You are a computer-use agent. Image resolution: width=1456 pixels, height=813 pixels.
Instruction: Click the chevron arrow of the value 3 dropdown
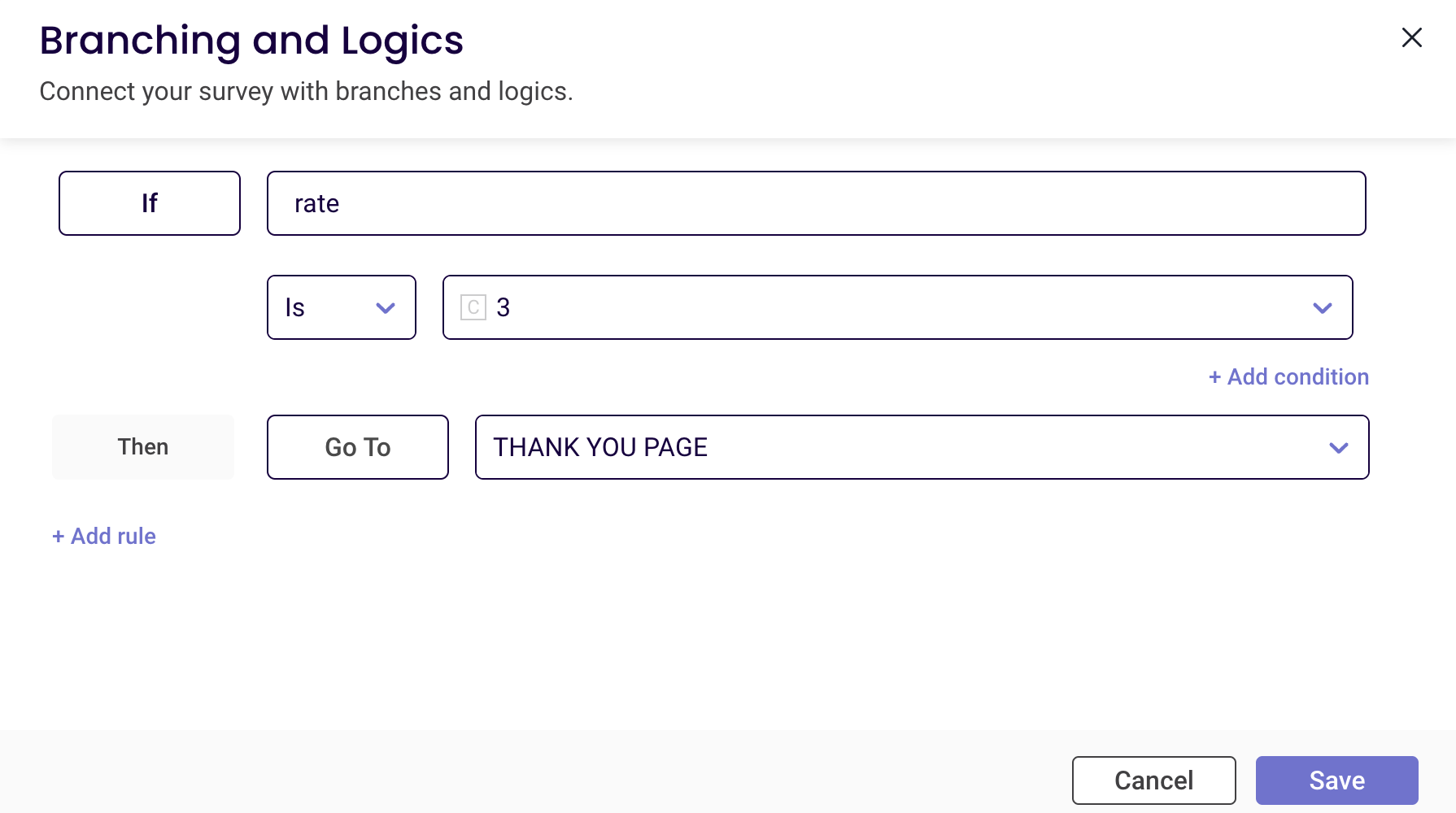point(1322,308)
